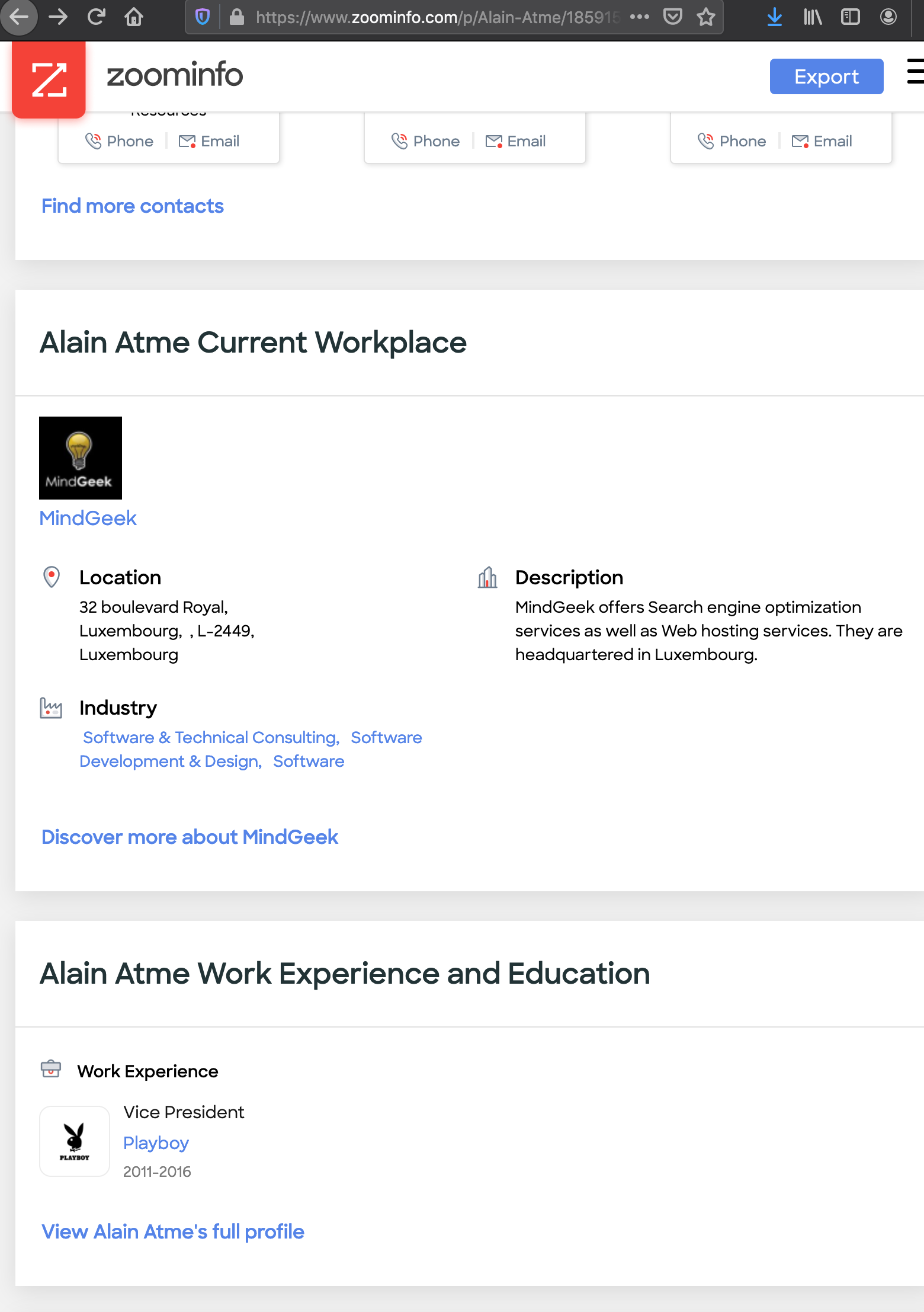View site security info via padlock icon
924x1312 pixels.
(x=236, y=17)
